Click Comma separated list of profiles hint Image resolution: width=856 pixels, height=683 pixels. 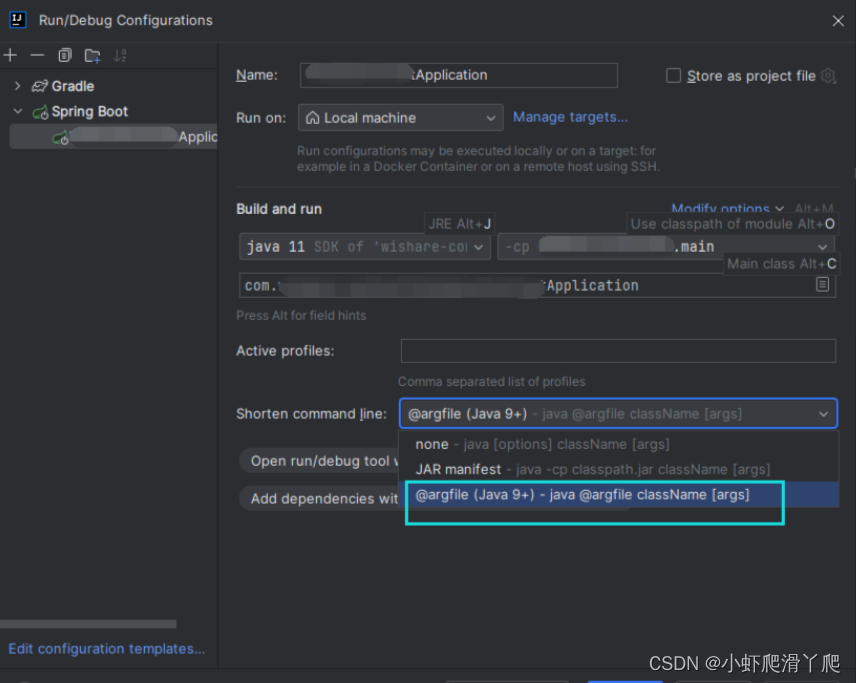[x=491, y=382]
